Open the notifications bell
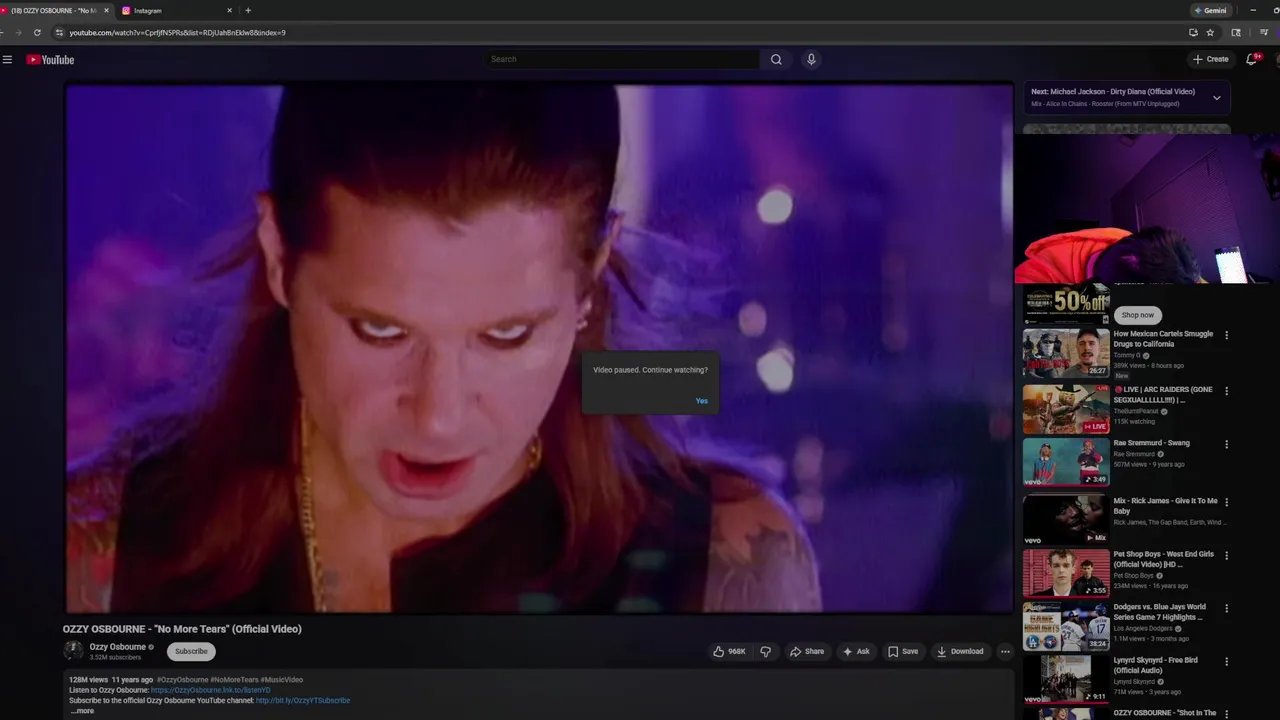The height and width of the screenshot is (720, 1280). tap(1251, 59)
